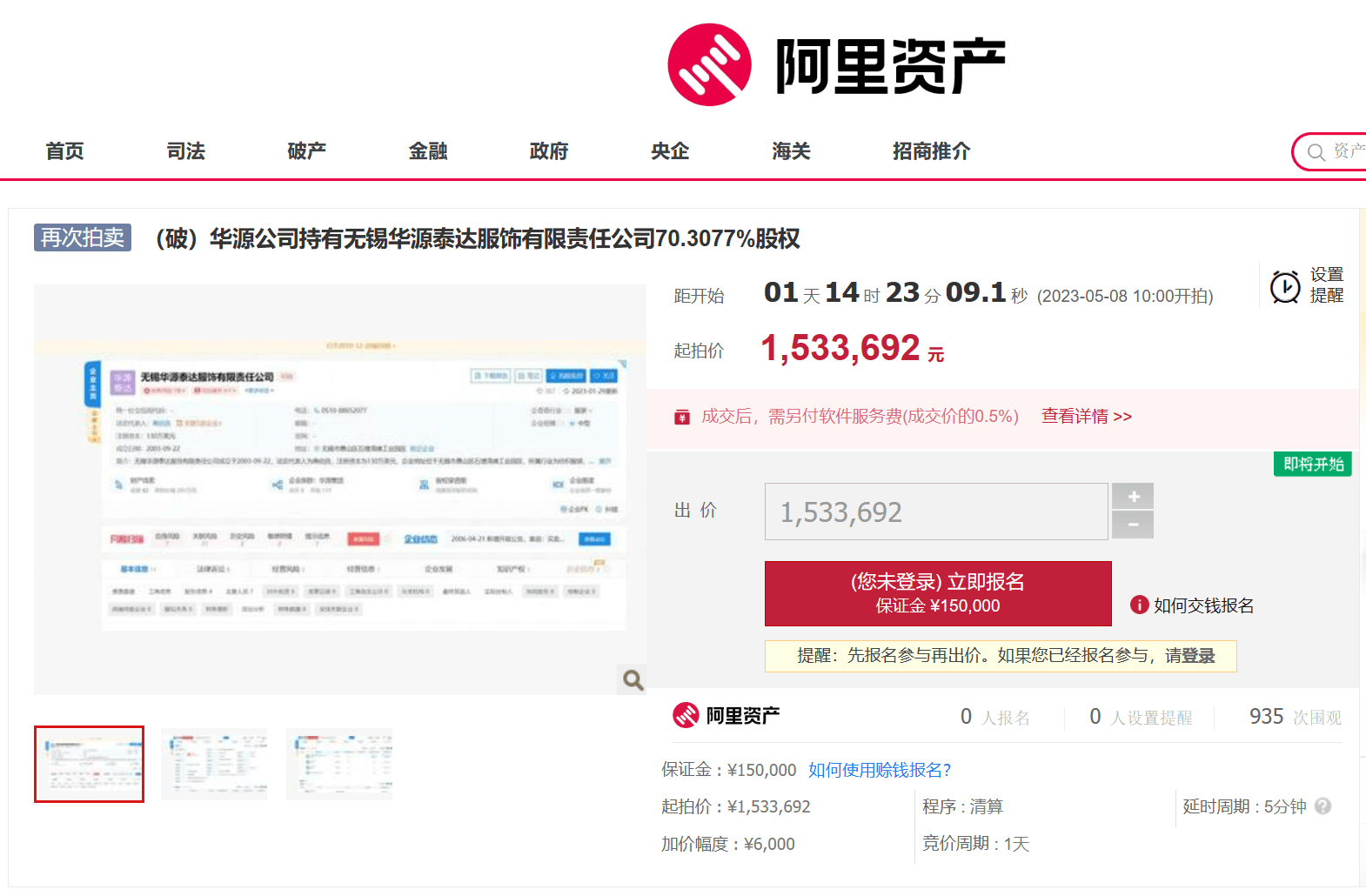
Task: Open the 政府 navigation tab
Action: click(549, 151)
